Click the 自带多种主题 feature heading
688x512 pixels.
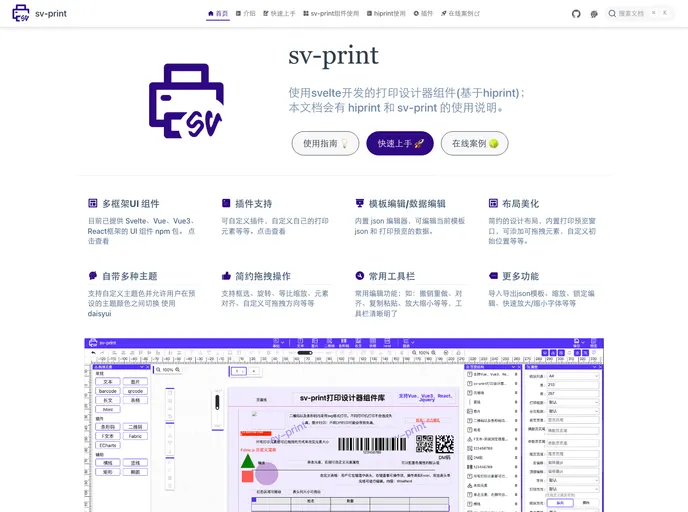click(130, 276)
